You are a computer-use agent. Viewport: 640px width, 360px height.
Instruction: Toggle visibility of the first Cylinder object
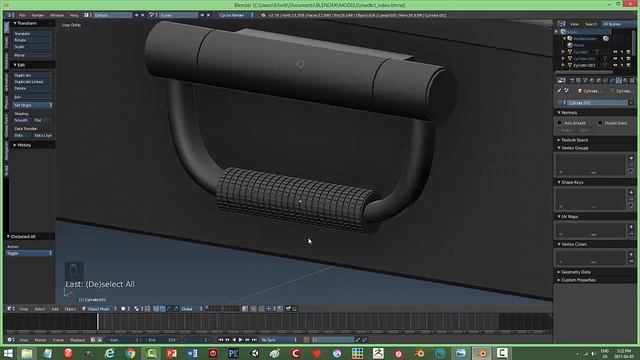pyautogui.click(x=615, y=52)
